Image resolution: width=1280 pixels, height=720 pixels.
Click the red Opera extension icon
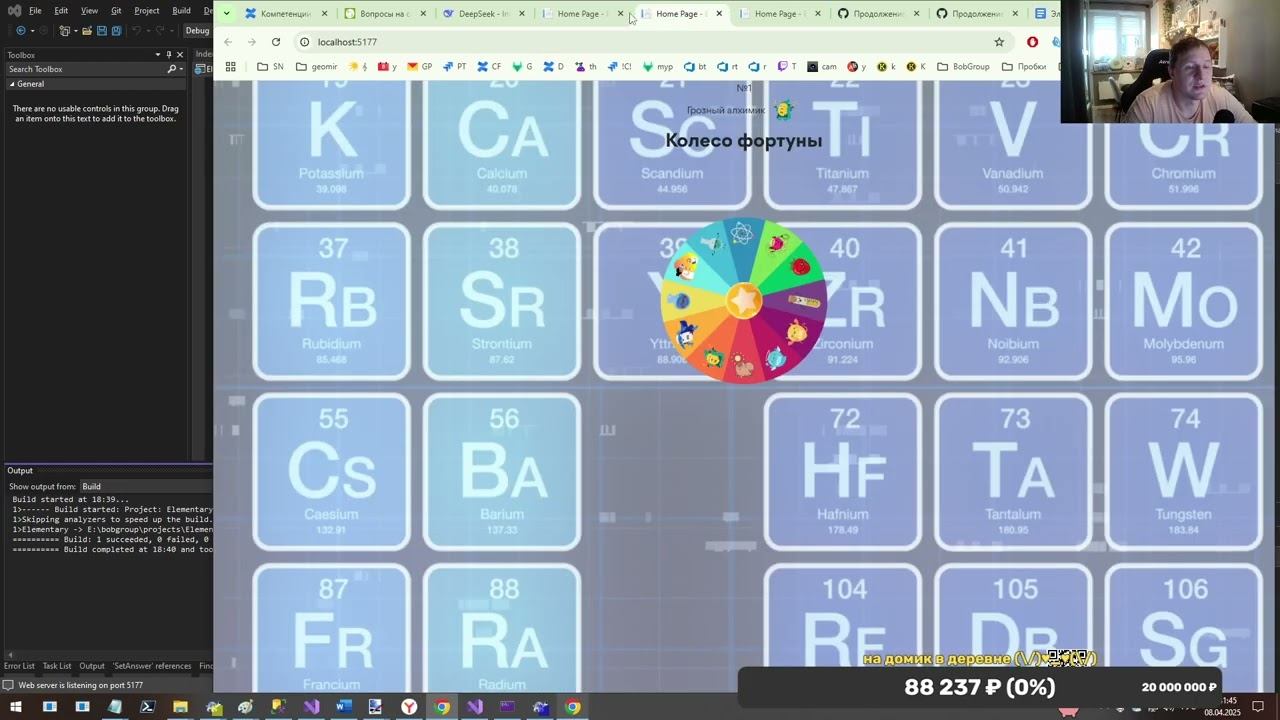coord(1033,42)
